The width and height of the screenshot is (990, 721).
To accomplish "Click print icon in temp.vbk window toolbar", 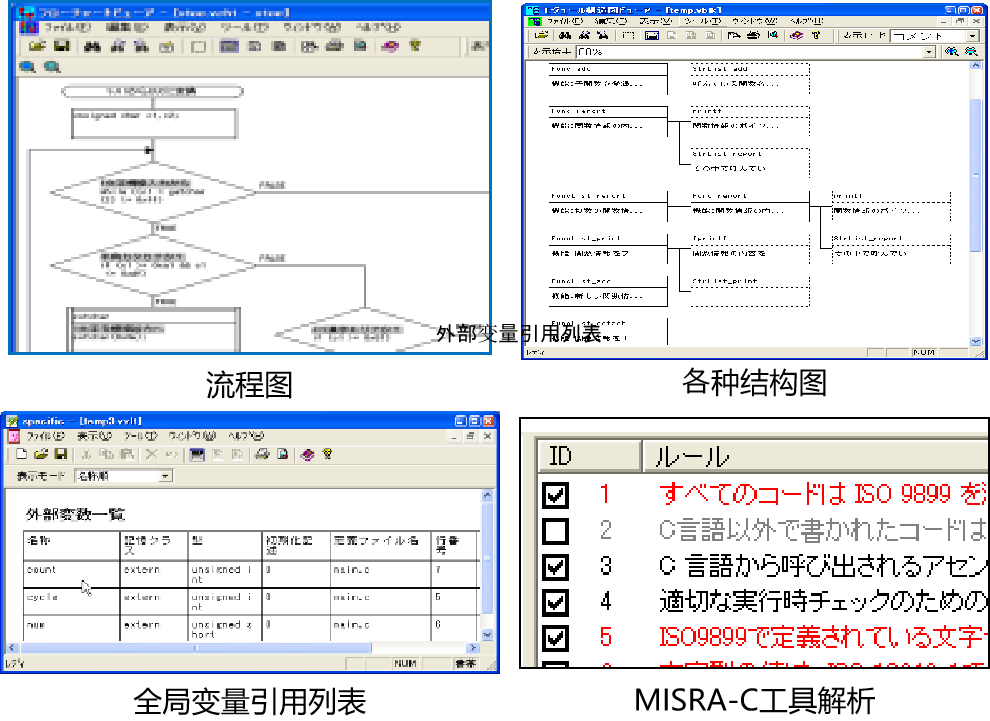I will (753, 35).
